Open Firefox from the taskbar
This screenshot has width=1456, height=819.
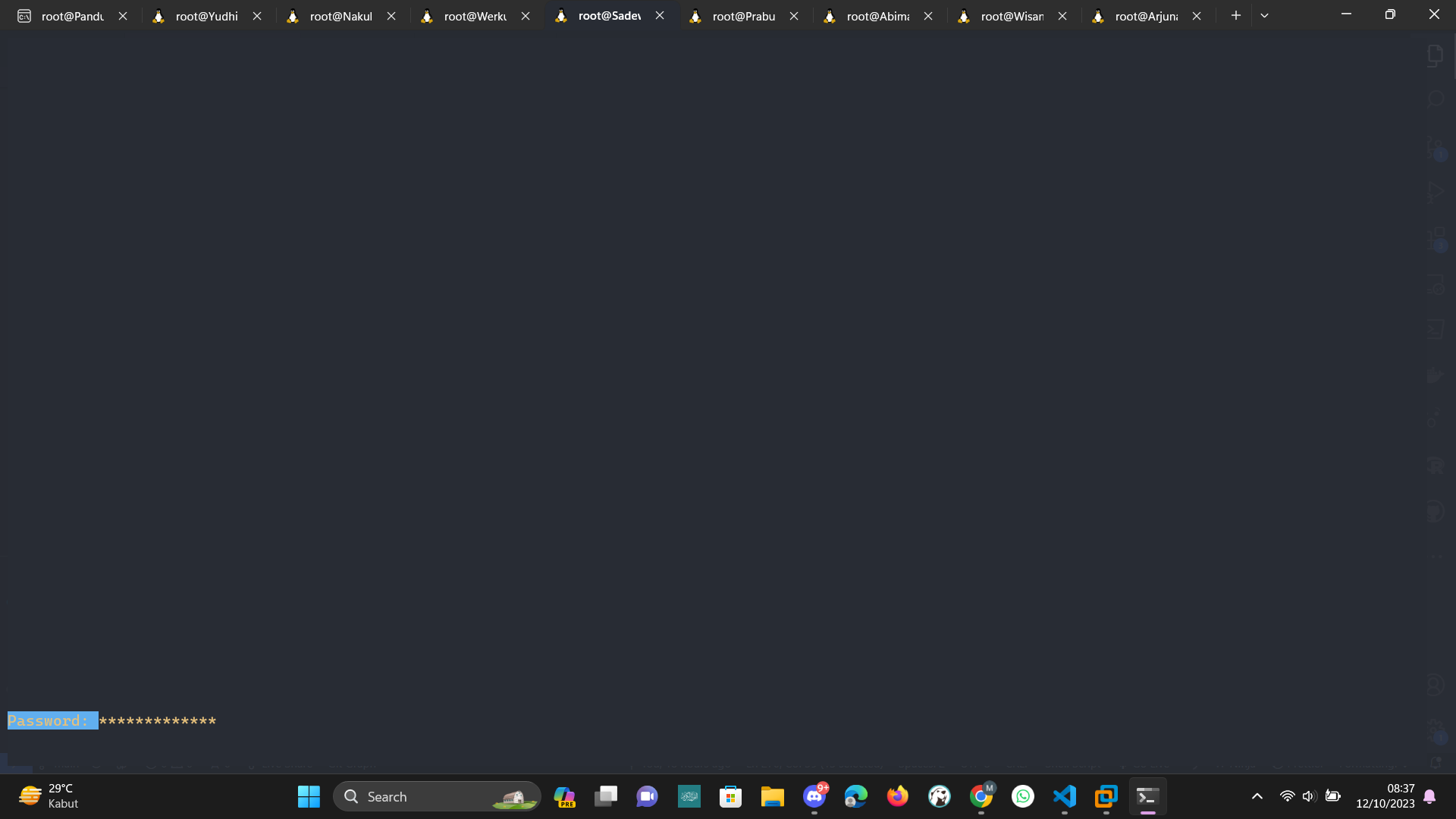pos(897,796)
